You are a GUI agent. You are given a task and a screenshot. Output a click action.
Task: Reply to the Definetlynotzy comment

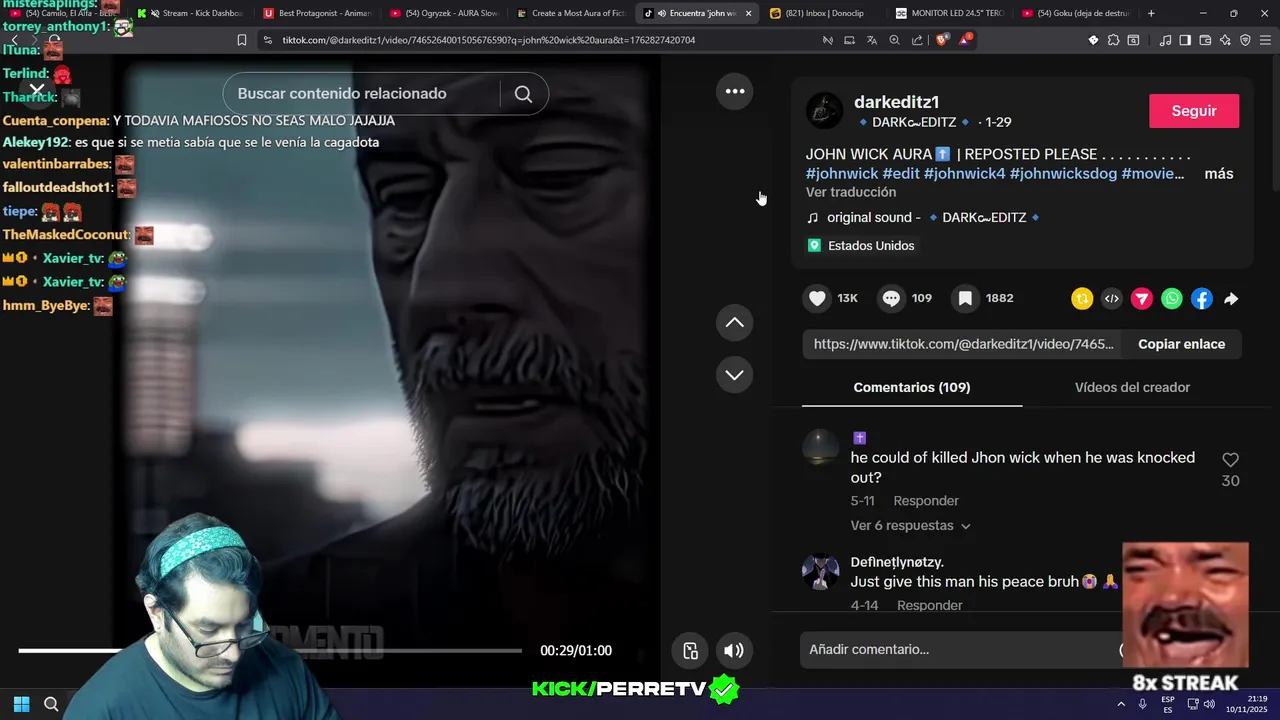(929, 606)
